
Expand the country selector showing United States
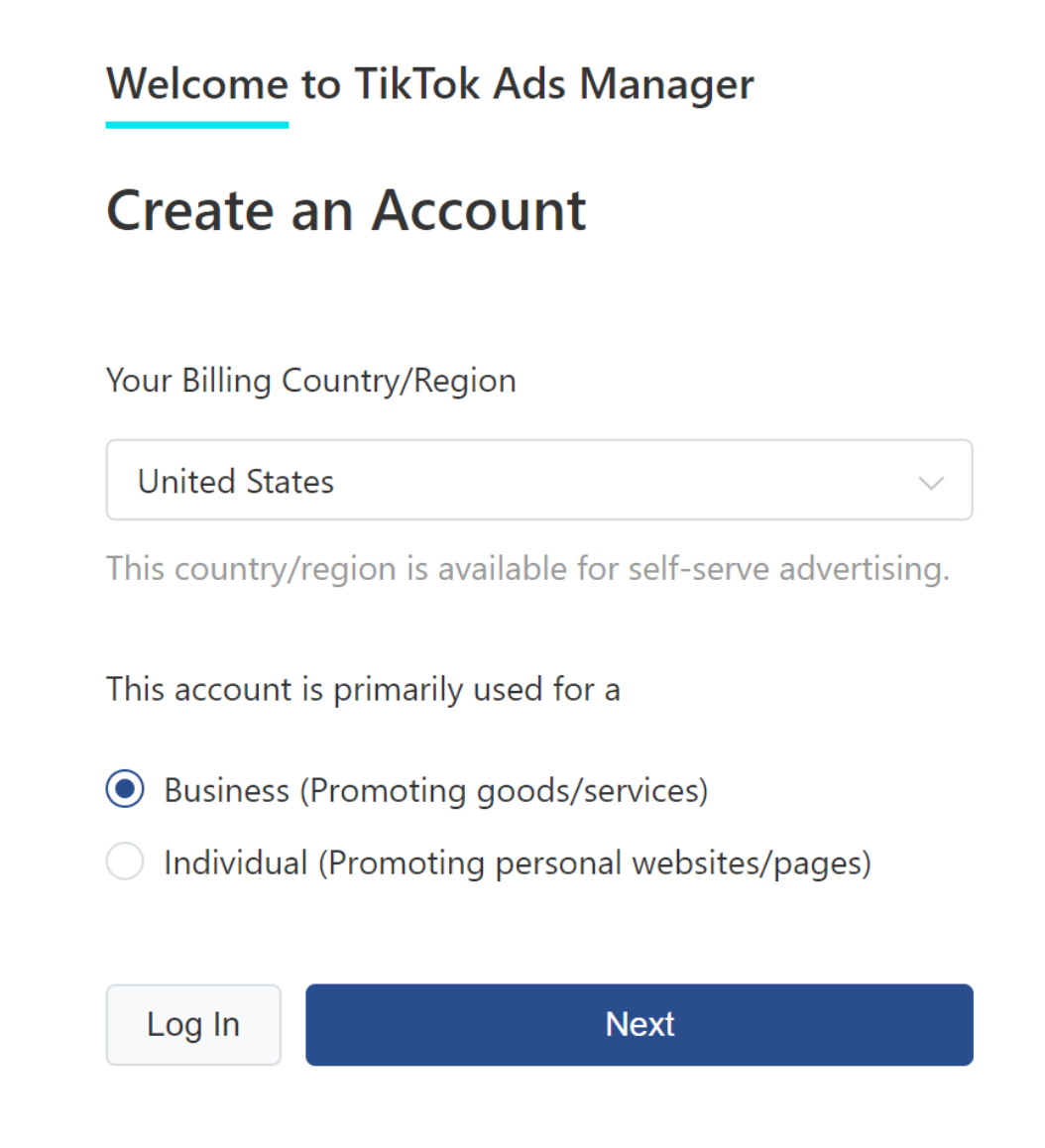click(x=540, y=480)
